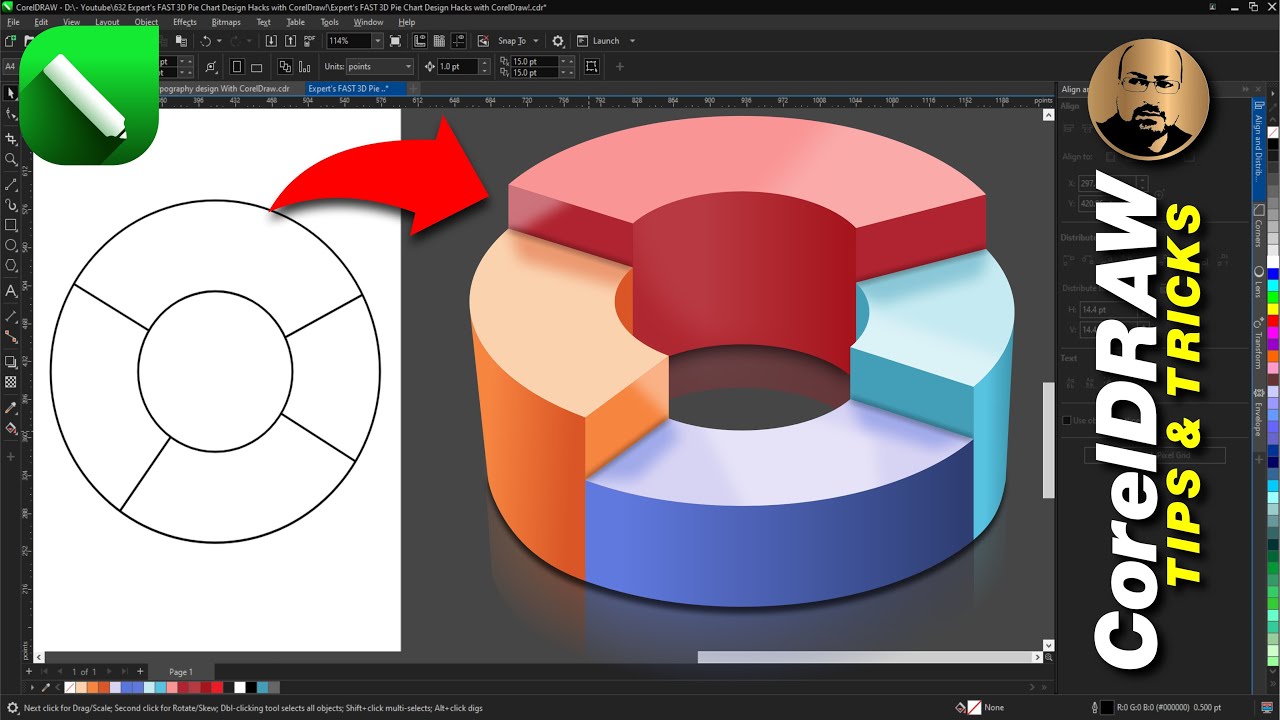1280x720 pixels.
Task: Toggle the snap off icon
Action: [x=483, y=41]
